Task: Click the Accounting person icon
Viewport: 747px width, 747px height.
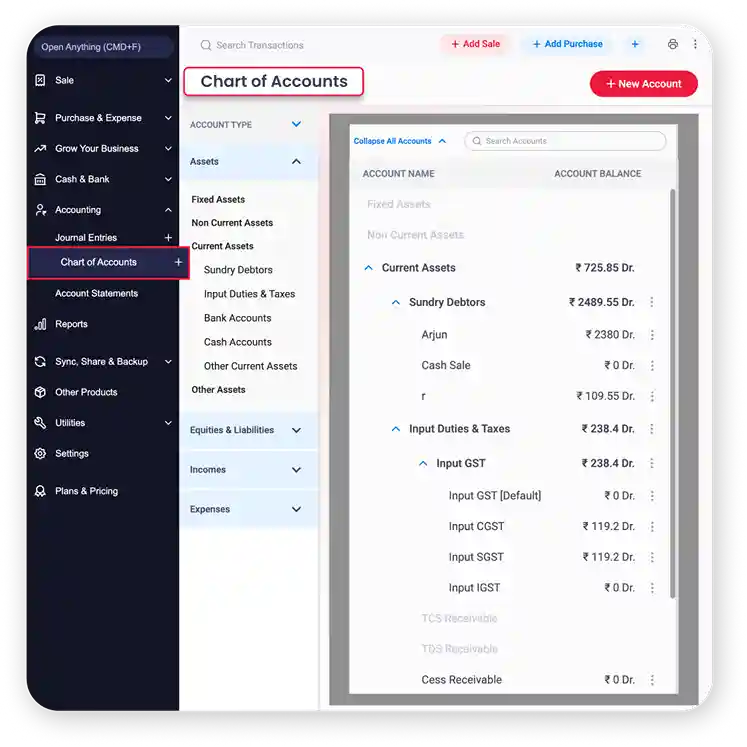Action: click(40, 210)
